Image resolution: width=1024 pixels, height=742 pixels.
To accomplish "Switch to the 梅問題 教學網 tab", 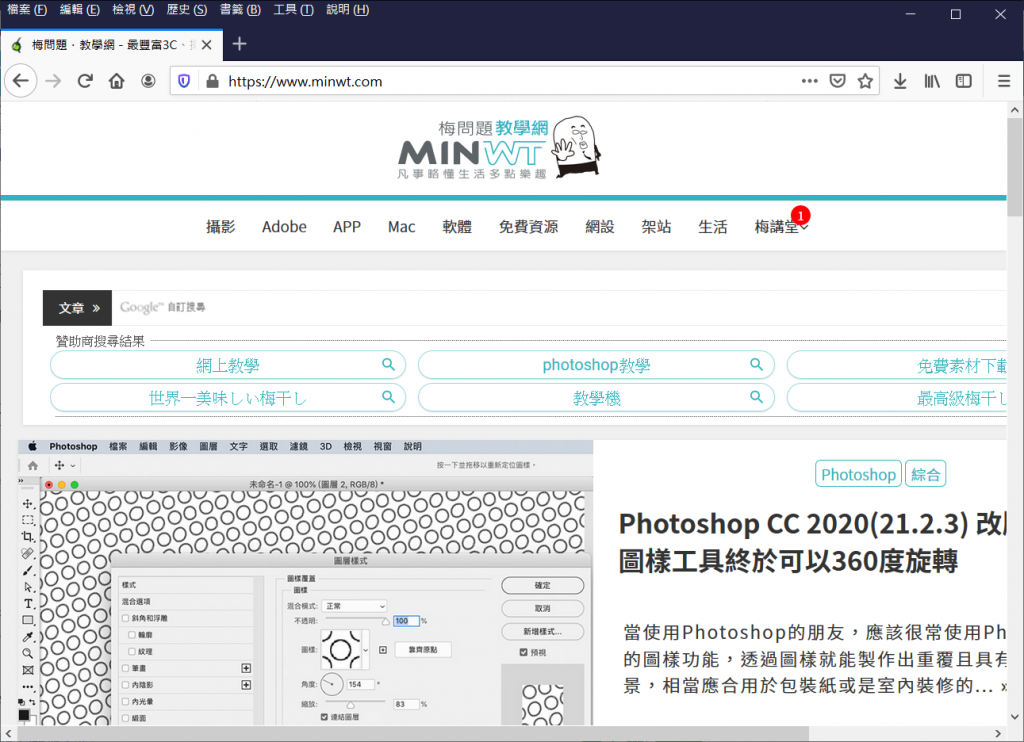I will [x=112, y=44].
